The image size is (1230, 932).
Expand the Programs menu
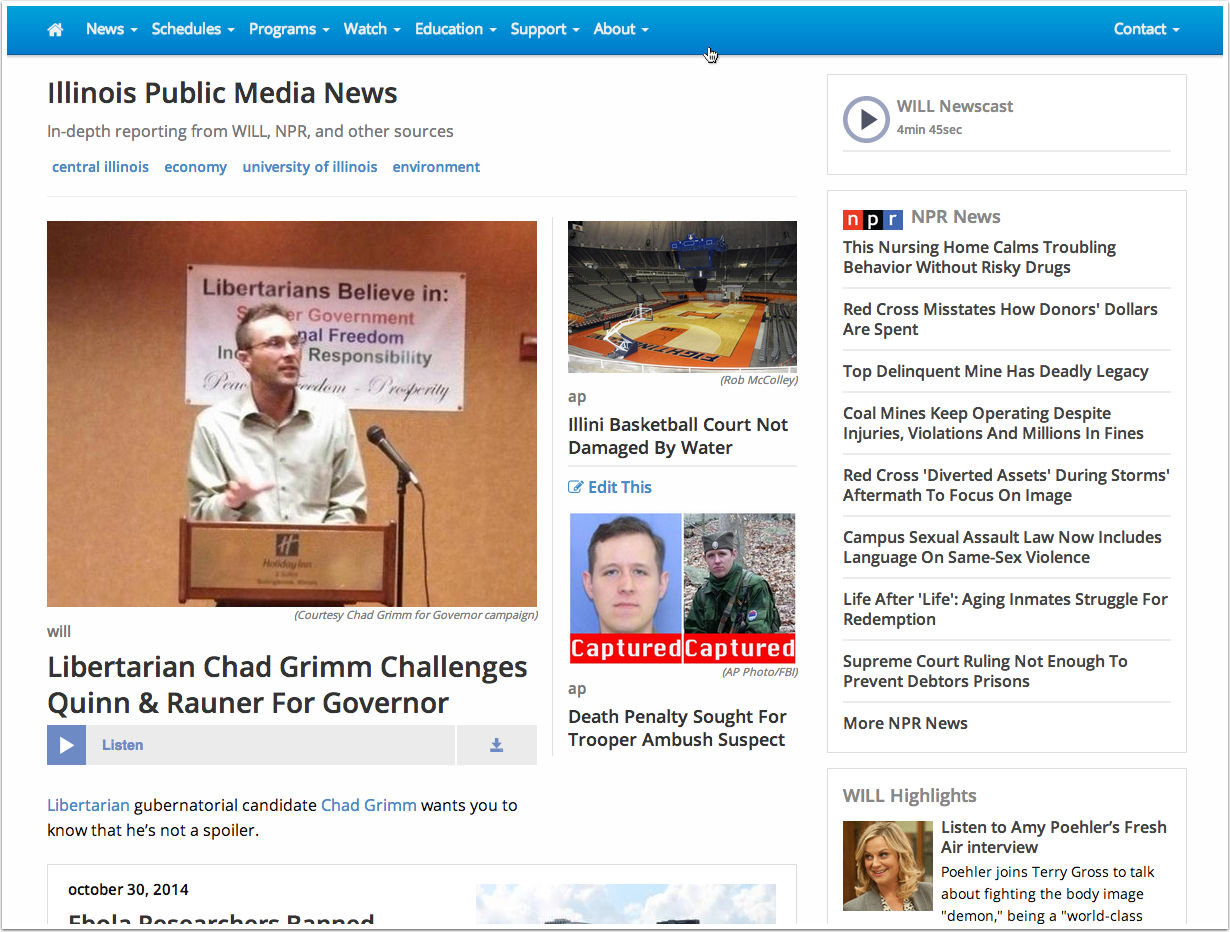(289, 29)
